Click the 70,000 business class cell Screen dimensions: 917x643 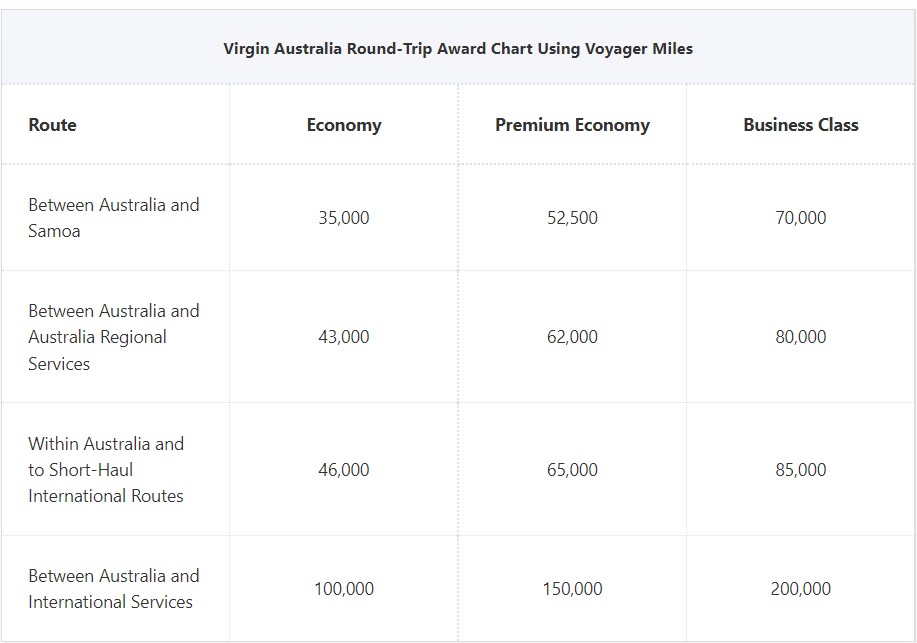[x=801, y=218]
